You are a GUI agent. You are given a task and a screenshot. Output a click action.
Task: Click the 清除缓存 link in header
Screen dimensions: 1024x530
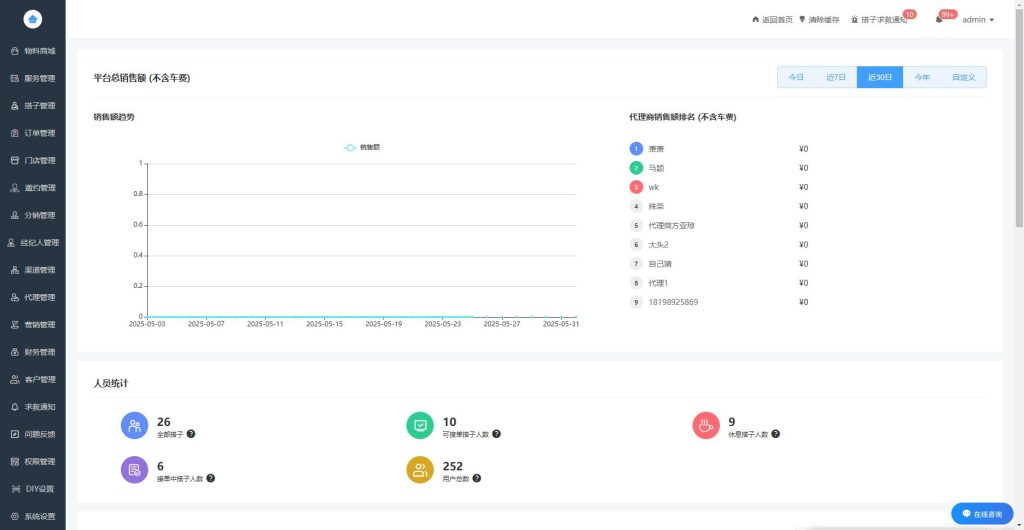pos(819,20)
